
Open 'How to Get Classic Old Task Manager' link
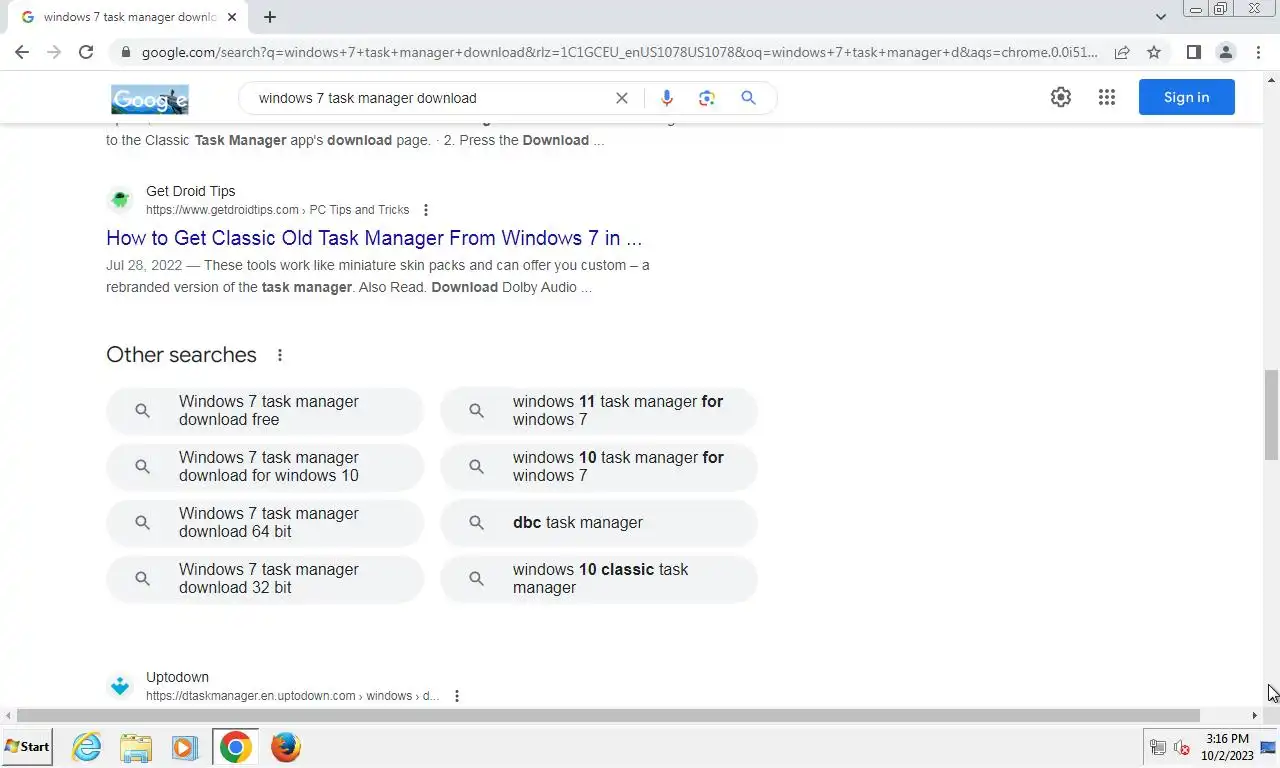tap(374, 238)
